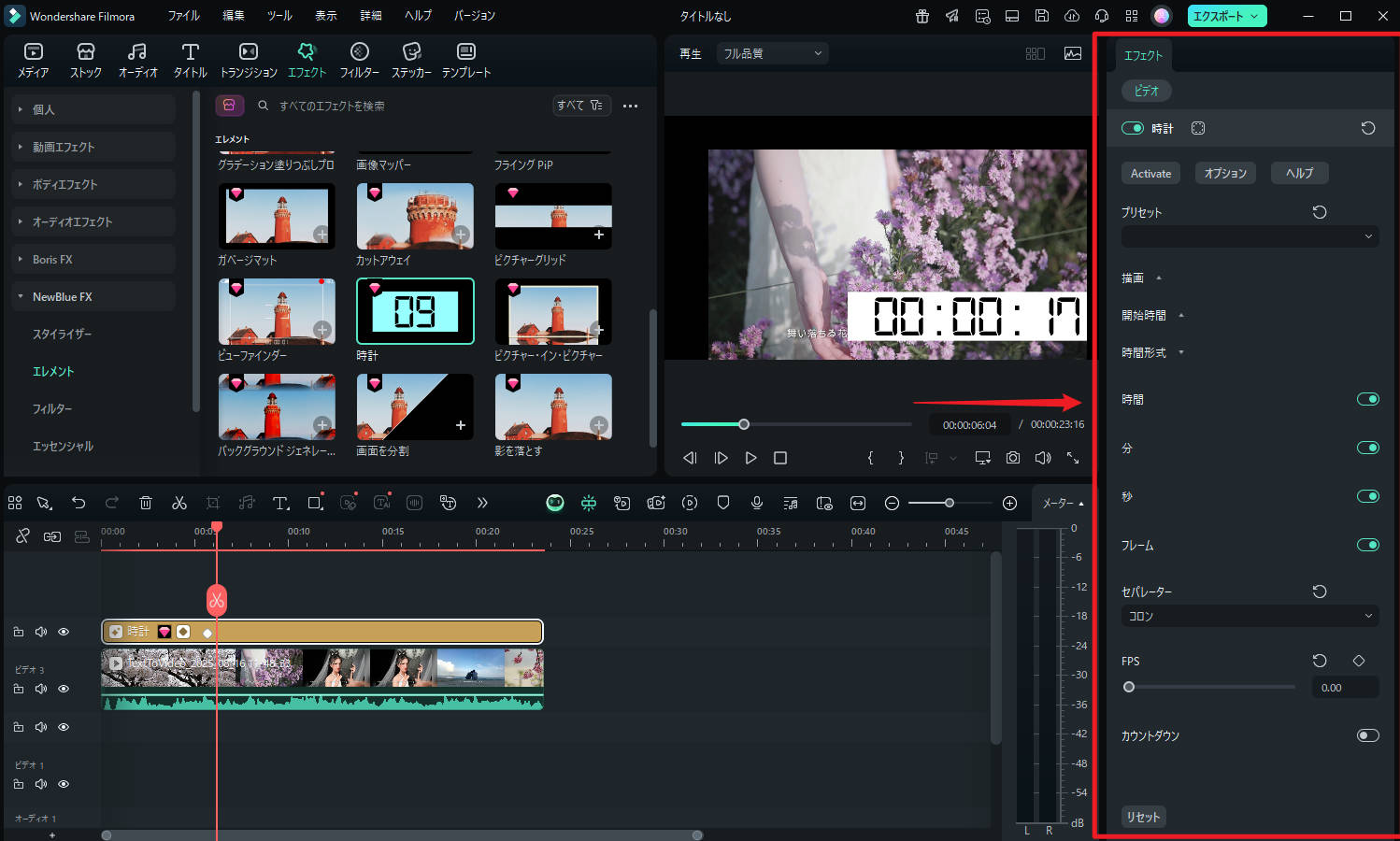Click the stop button in preview
The height and width of the screenshot is (841, 1400).
(780, 458)
